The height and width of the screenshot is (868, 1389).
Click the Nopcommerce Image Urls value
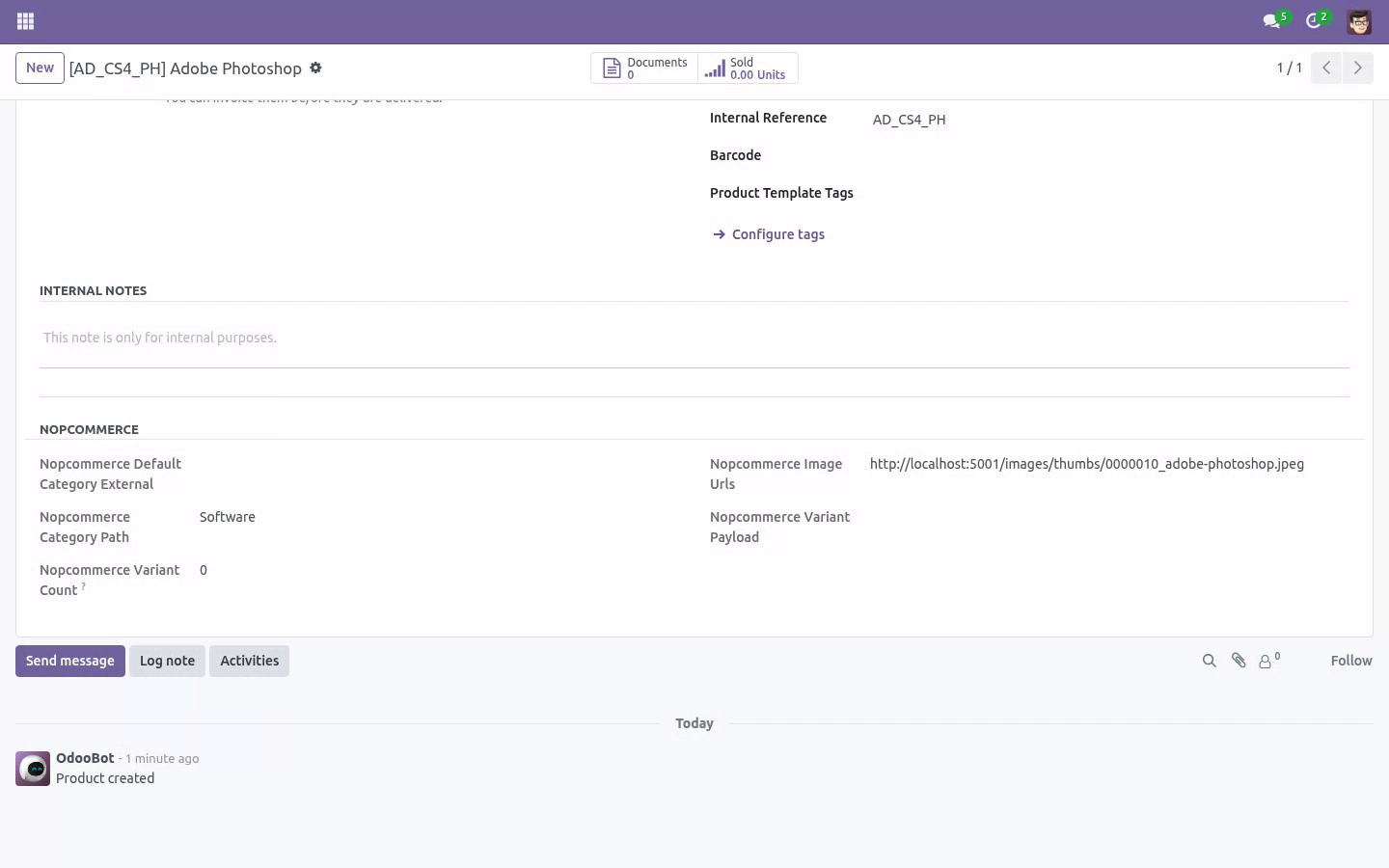click(1087, 464)
